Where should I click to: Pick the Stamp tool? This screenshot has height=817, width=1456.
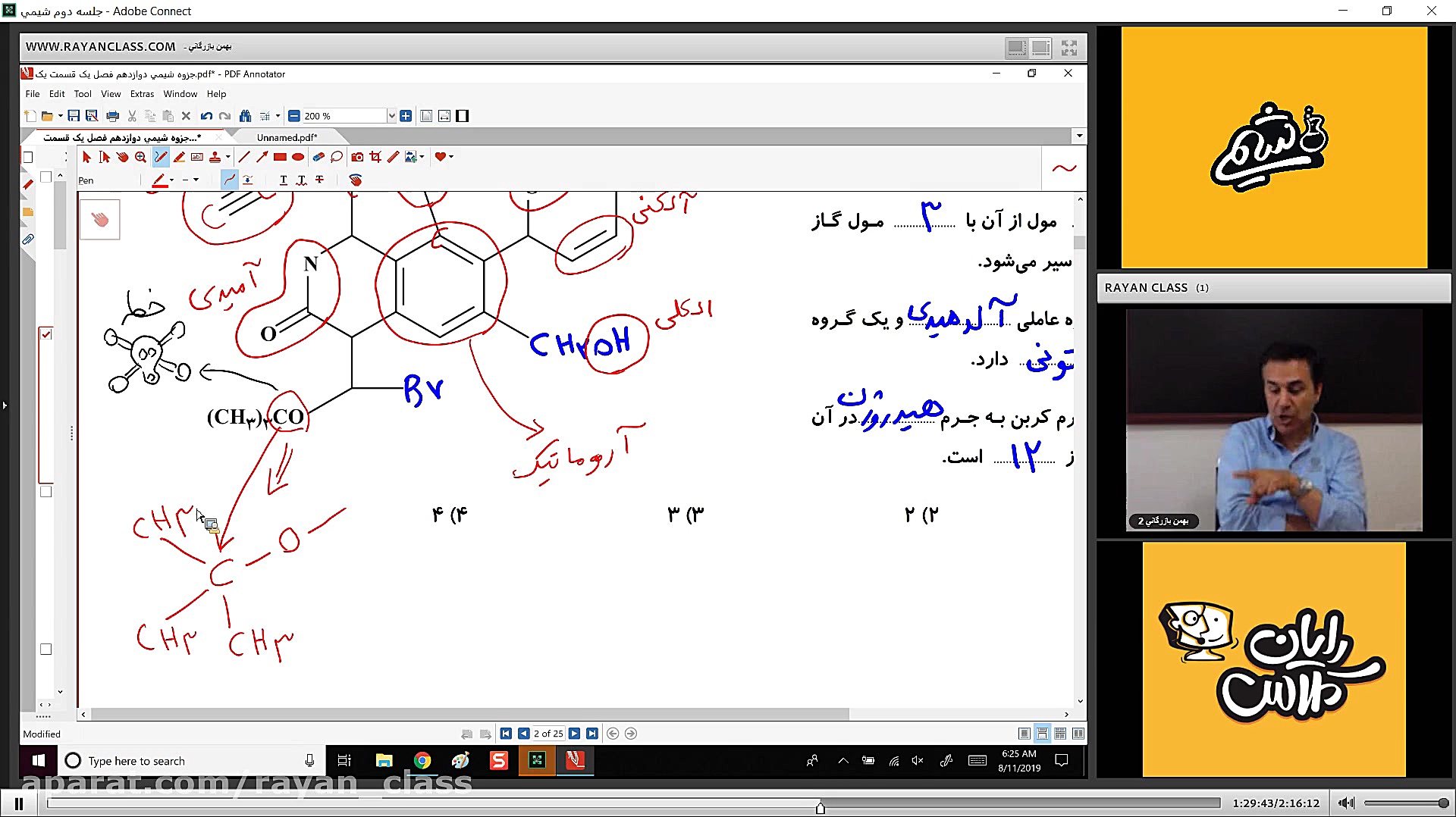coord(215,157)
